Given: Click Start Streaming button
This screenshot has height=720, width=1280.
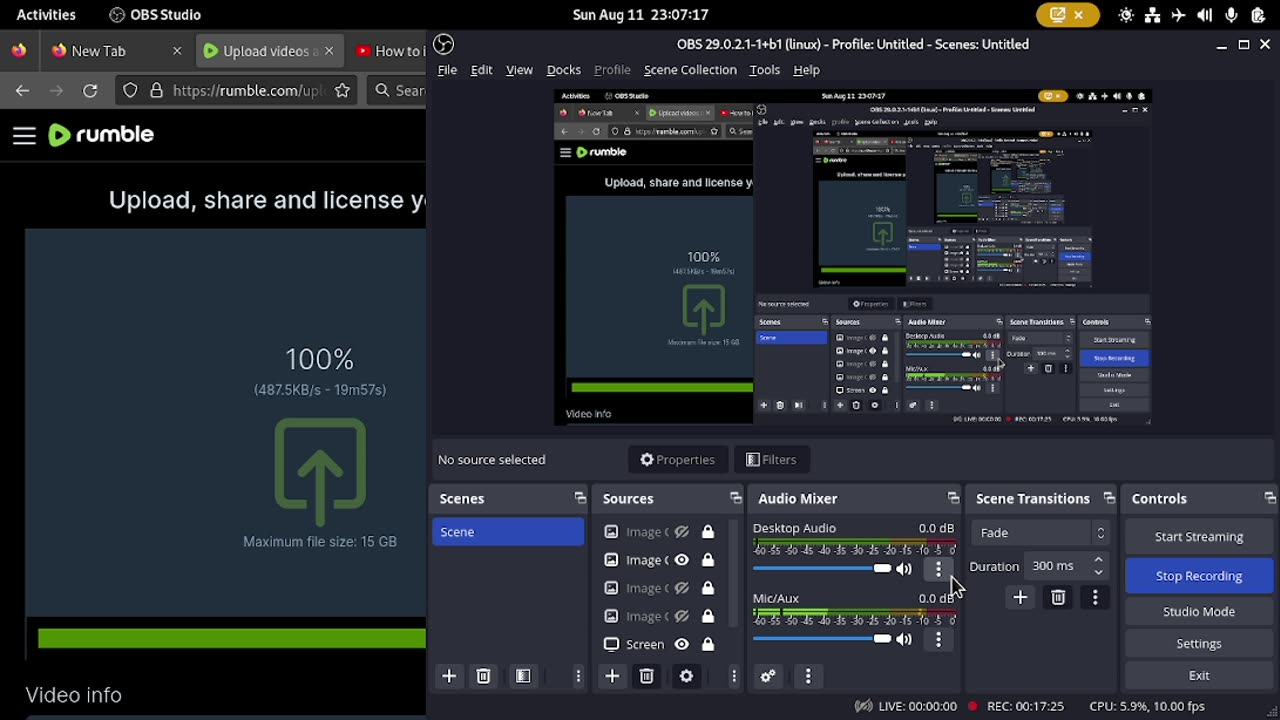Looking at the screenshot, I should 1199,536.
